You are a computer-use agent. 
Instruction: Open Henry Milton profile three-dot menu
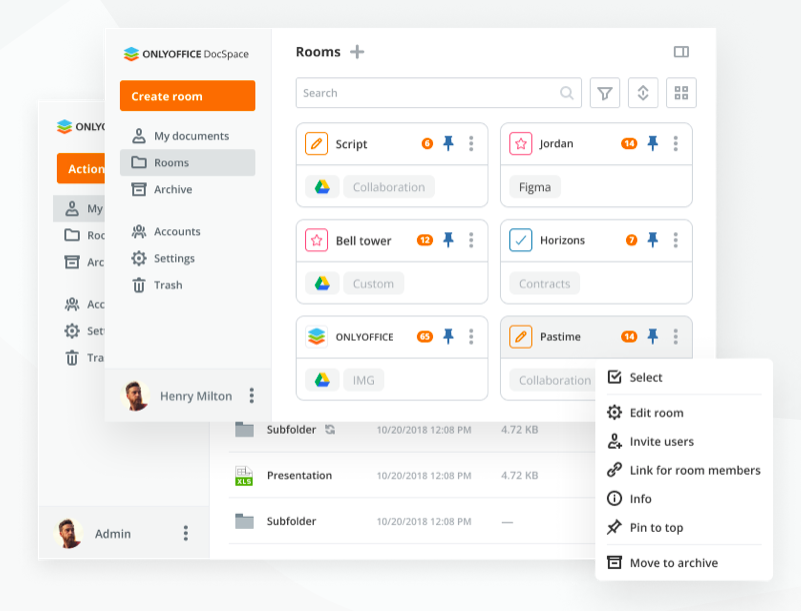tap(251, 395)
